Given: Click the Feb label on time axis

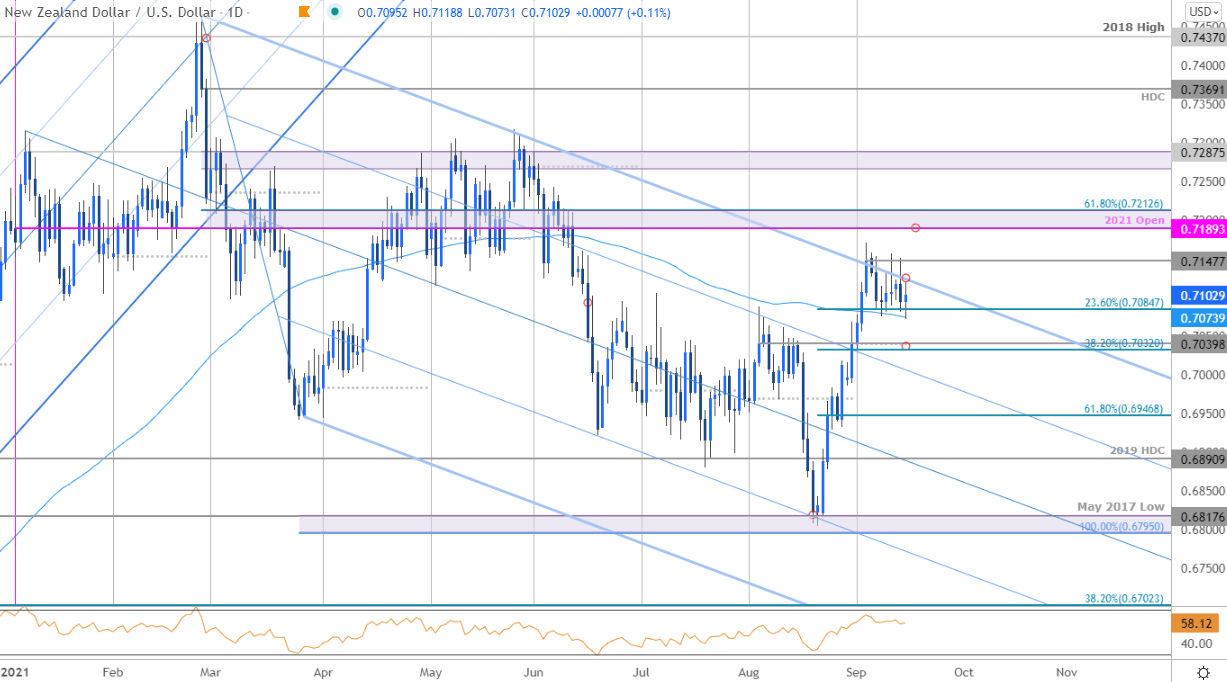Looking at the screenshot, I should click(112, 672).
